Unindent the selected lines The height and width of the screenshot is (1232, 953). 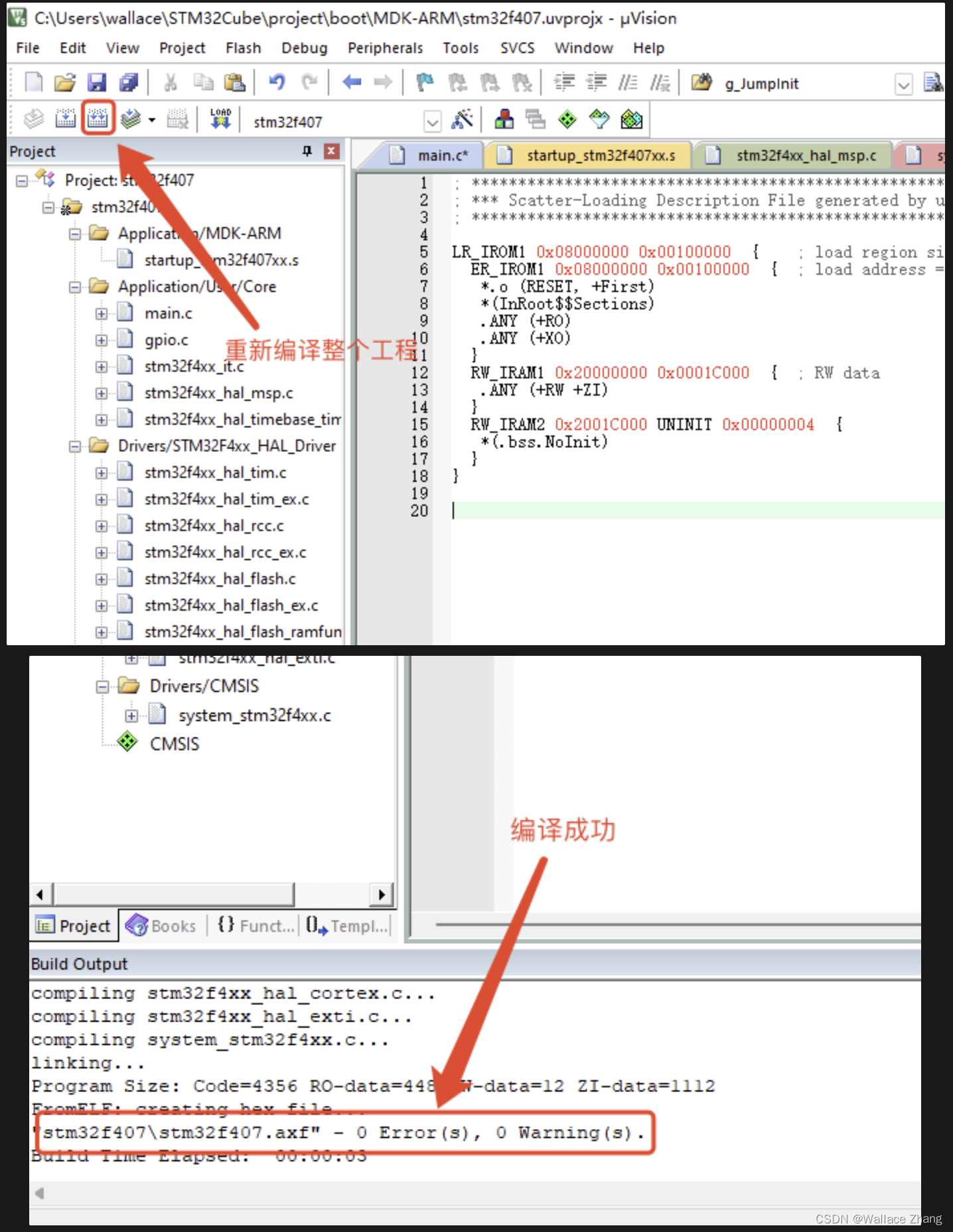[x=596, y=82]
